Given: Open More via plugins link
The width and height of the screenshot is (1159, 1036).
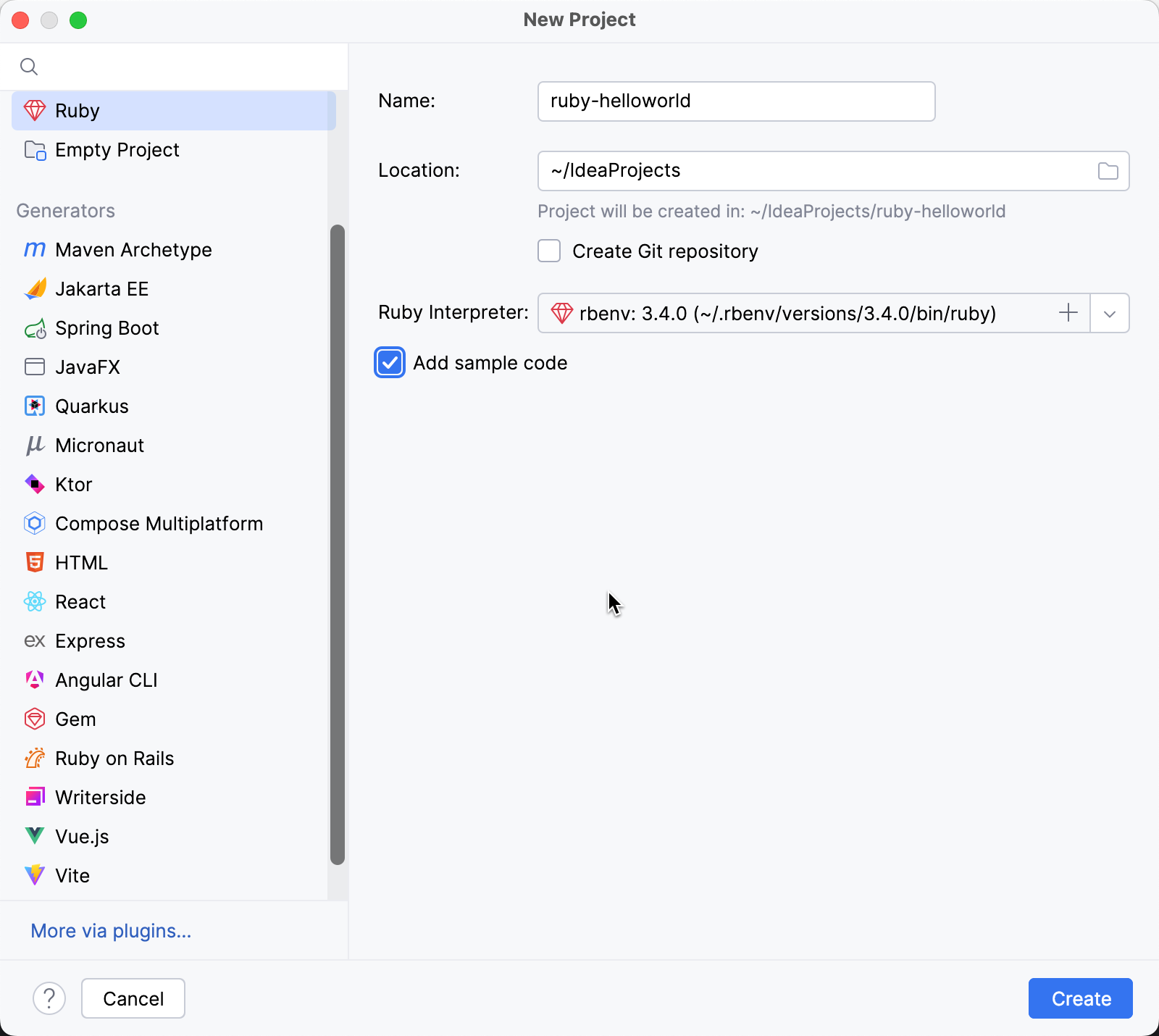Looking at the screenshot, I should pos(111,931).
